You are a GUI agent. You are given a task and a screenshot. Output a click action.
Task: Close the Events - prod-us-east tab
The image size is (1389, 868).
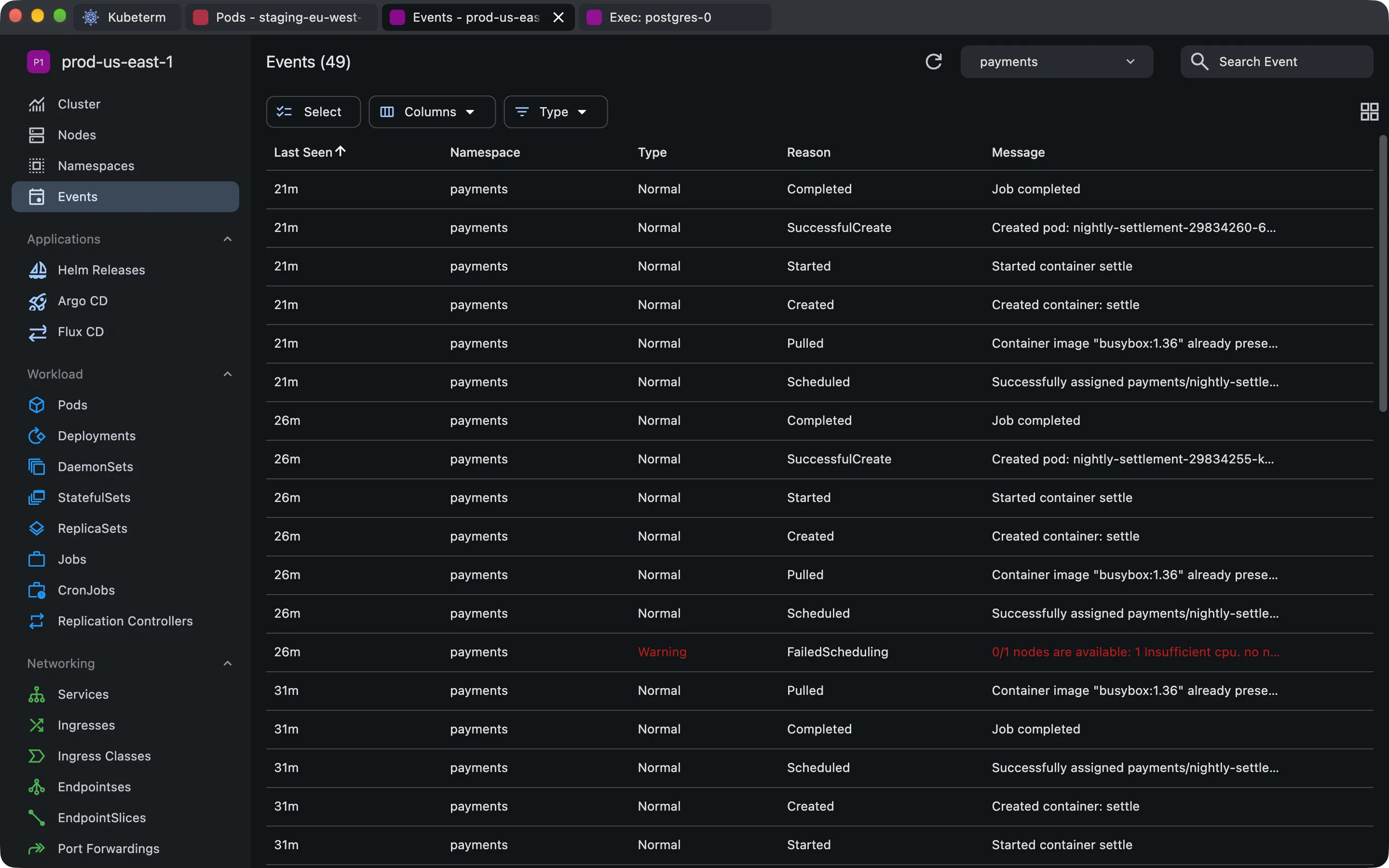tap(558, 17)
